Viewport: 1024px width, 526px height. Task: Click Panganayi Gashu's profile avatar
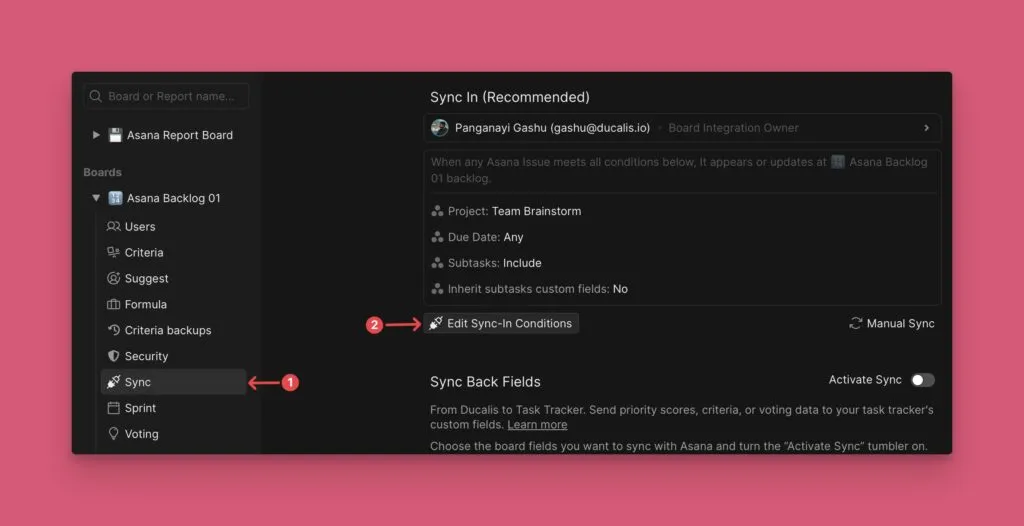[x=440, y=128]
